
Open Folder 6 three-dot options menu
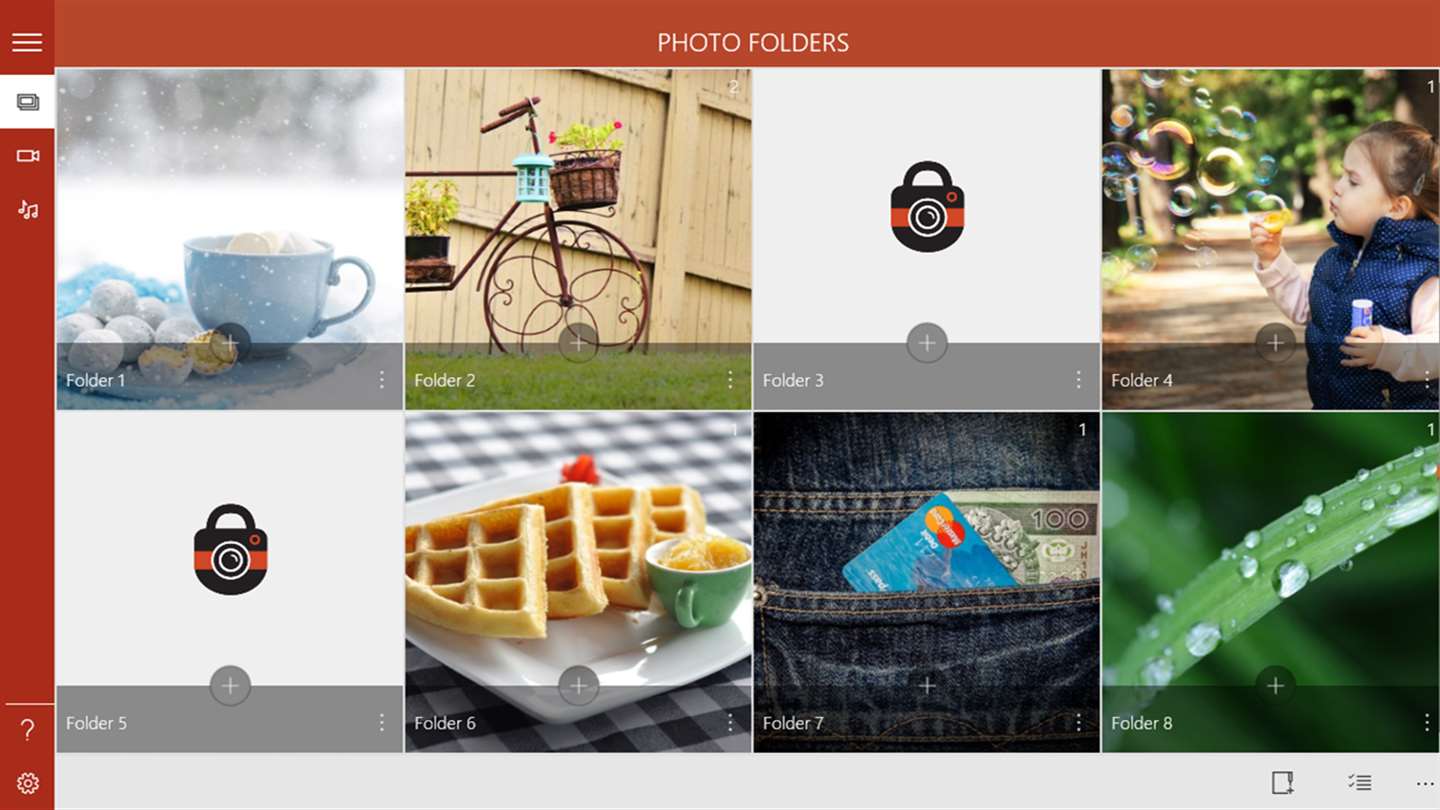(730, 723)
